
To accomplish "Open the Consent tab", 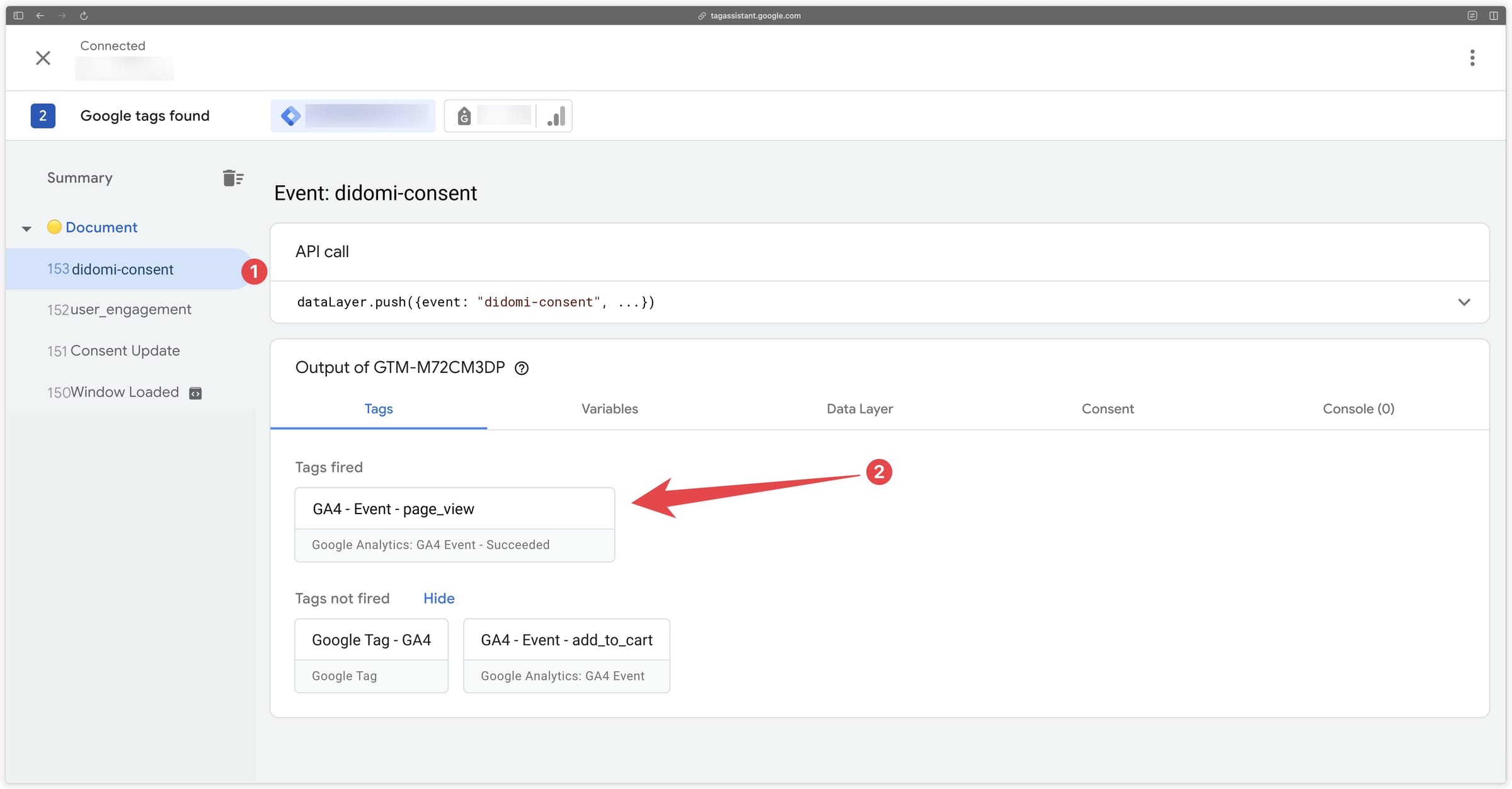I will (x=1108, y=409).
